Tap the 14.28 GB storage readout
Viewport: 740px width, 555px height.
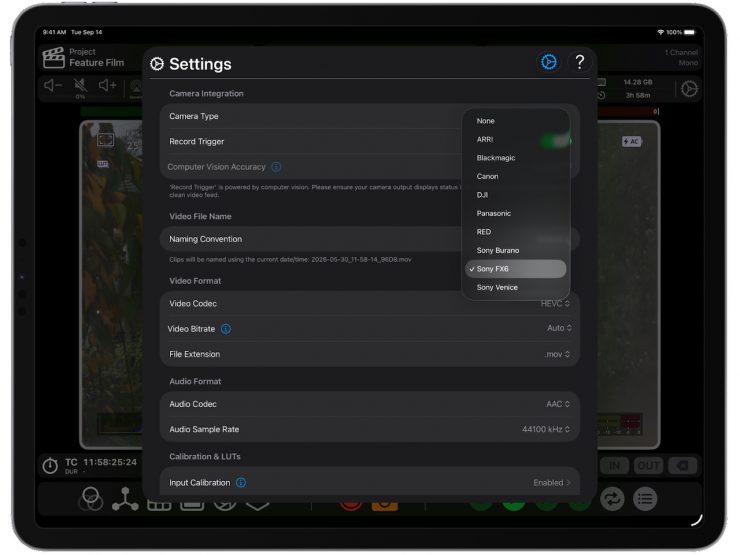pyautogui.click(x=638, y=82)
